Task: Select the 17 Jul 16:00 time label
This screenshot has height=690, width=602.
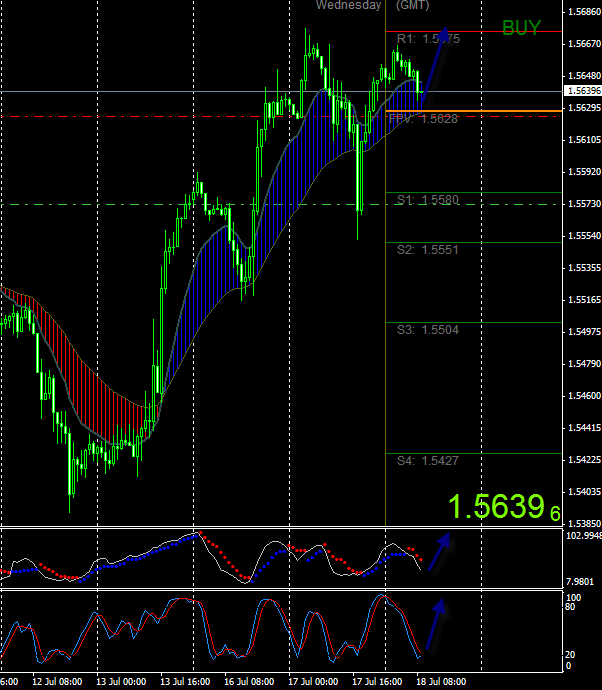Action: coord(377,682)
